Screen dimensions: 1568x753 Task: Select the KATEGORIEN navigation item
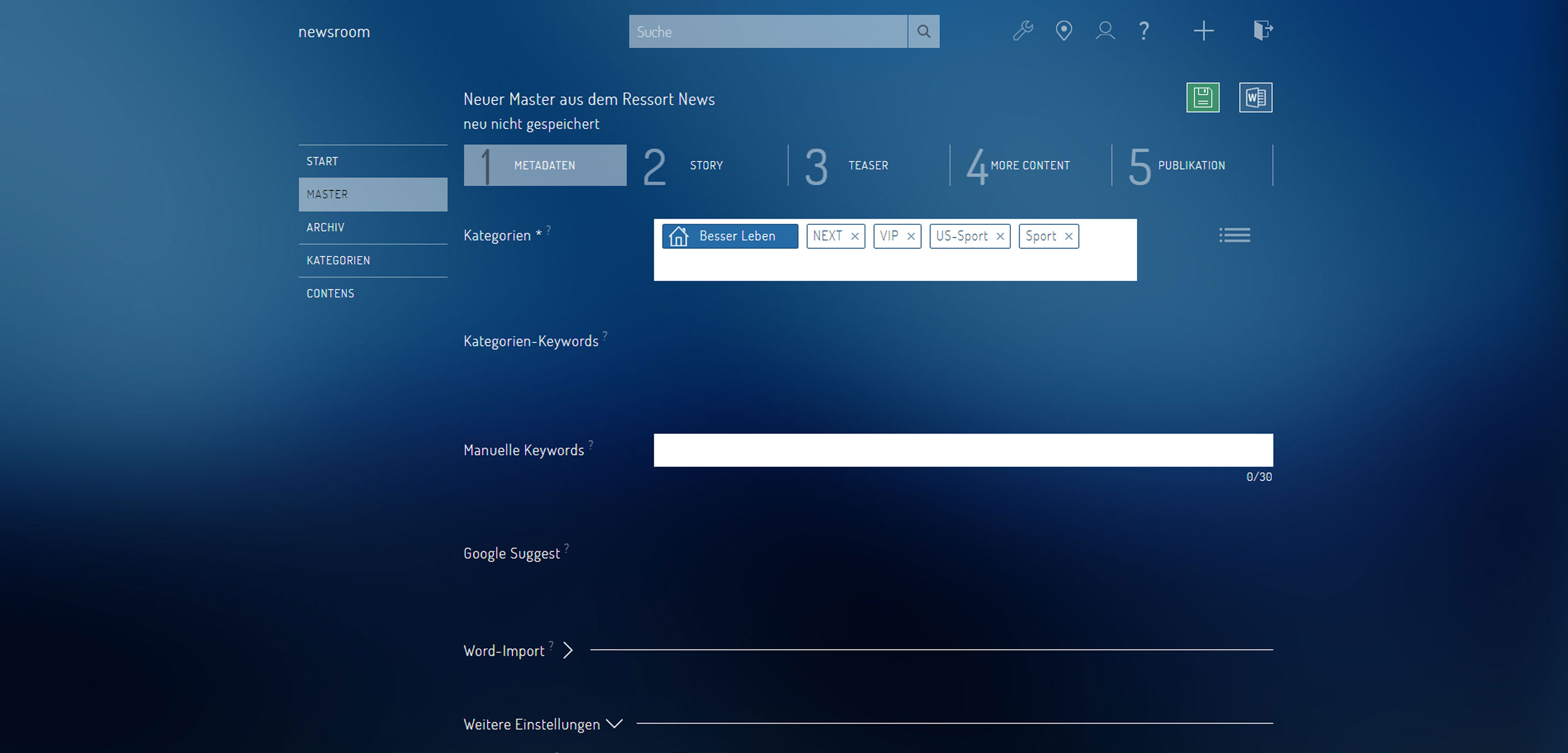[337, 259]
